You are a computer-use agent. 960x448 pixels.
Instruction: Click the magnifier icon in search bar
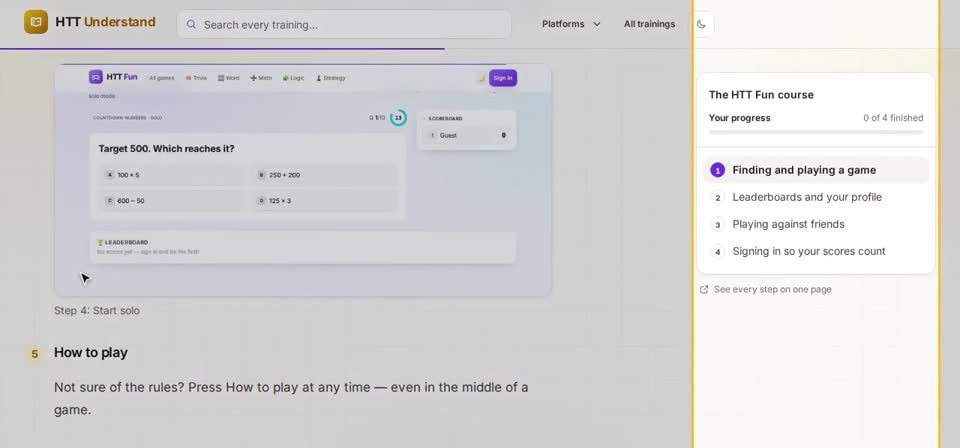pos(192,24)
